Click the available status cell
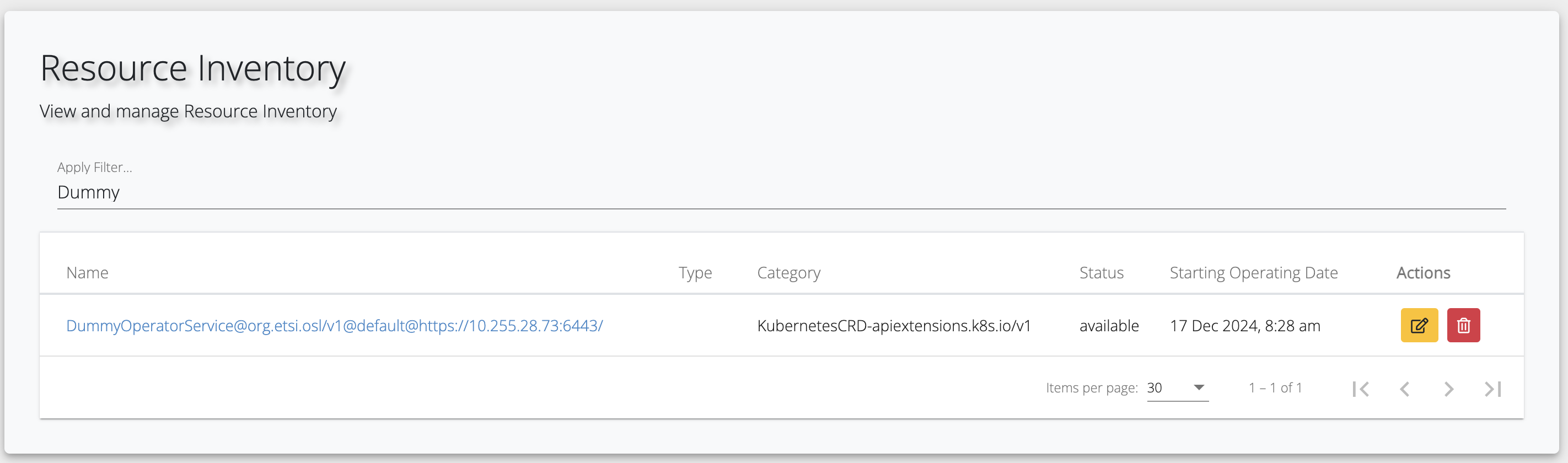1568x463 pixels. pos(1108,326)
